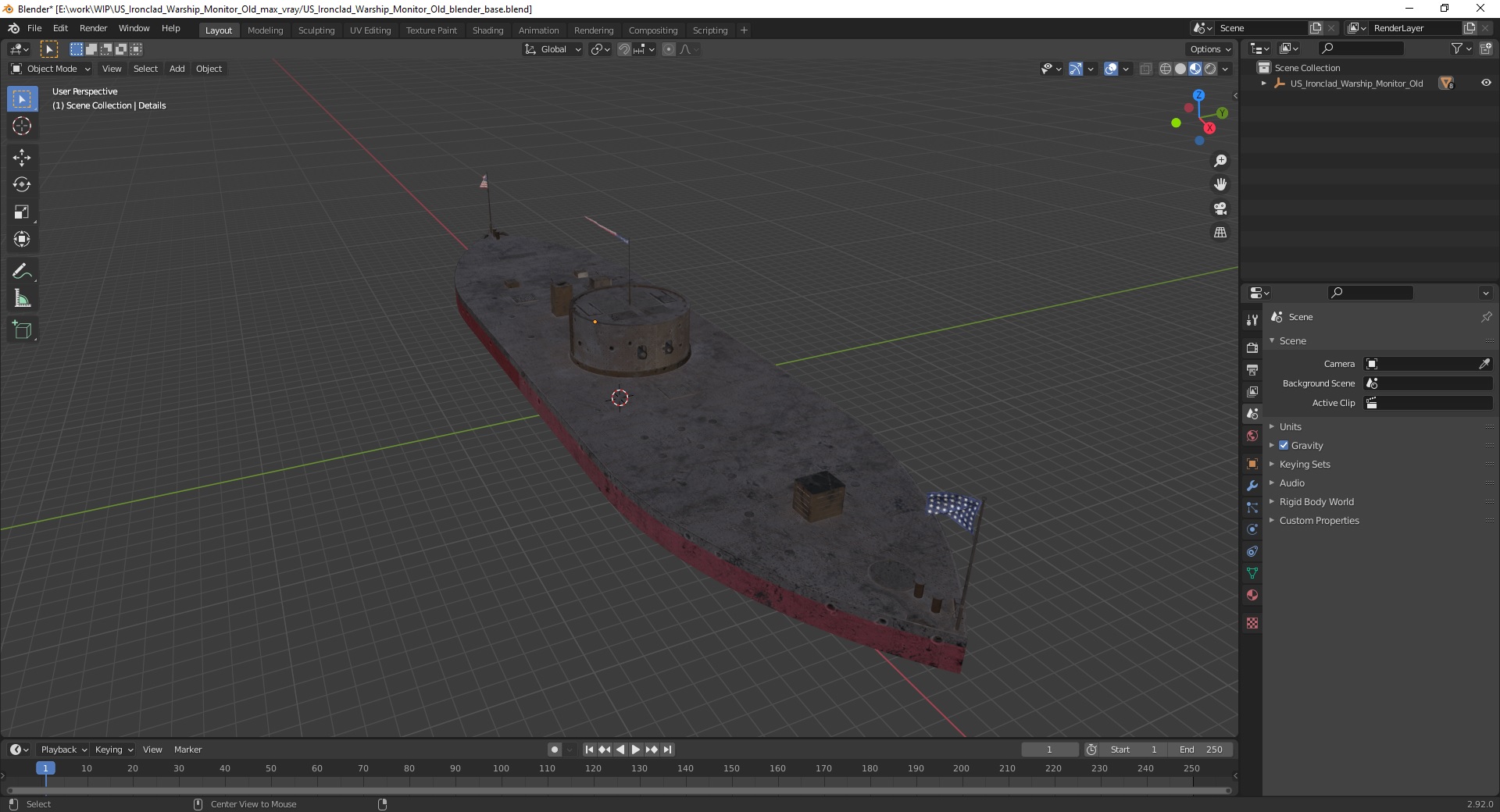The width and height of the screenshot is (1500, 812).
Task: Toggle camera view icon
Action: (x=1220, y=208)
